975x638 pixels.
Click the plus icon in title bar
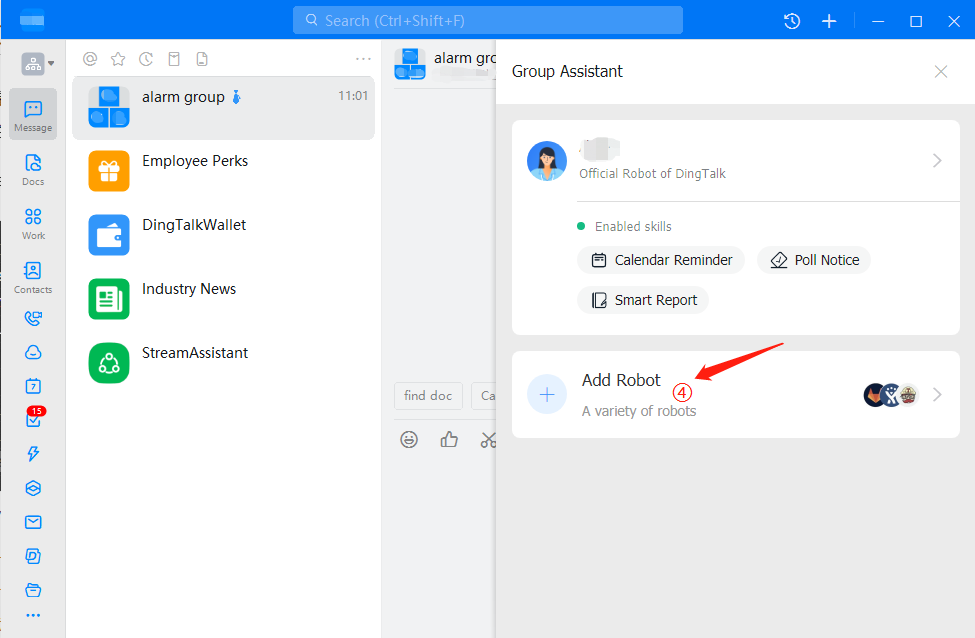coord(829,21)
